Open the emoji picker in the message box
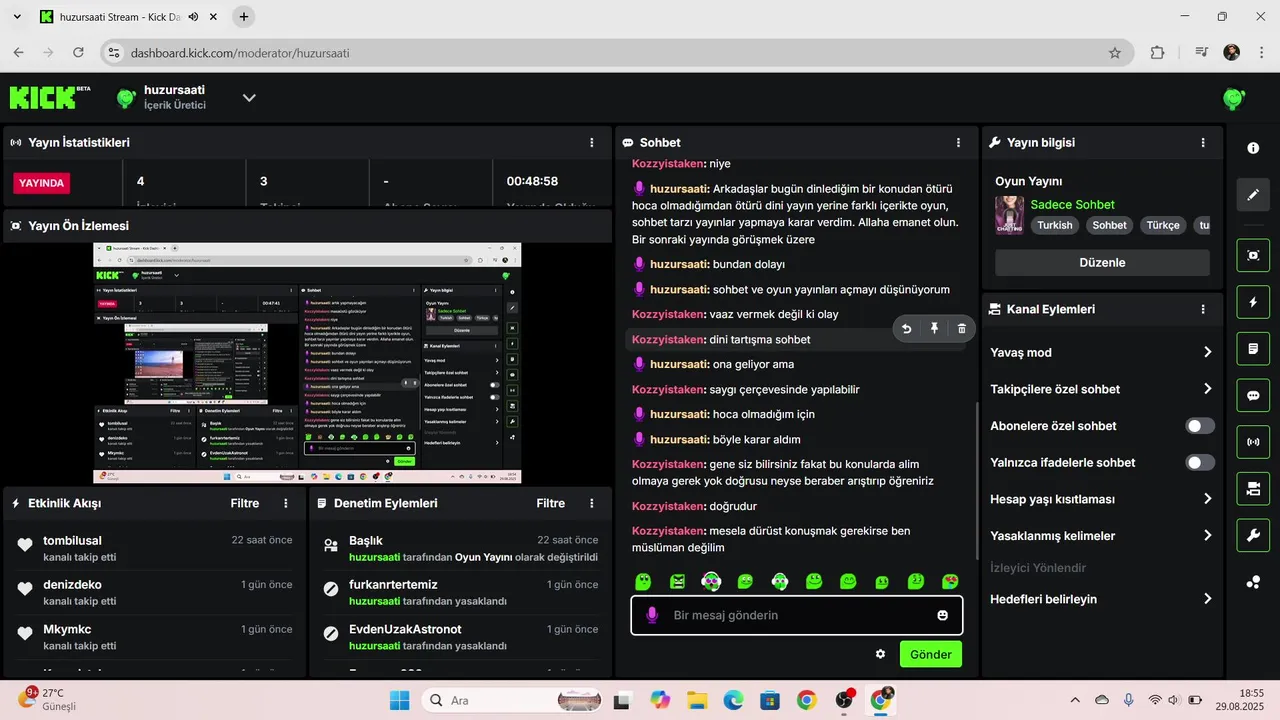This screenshot has width=1280, height=720. click(x=942, y=615)
